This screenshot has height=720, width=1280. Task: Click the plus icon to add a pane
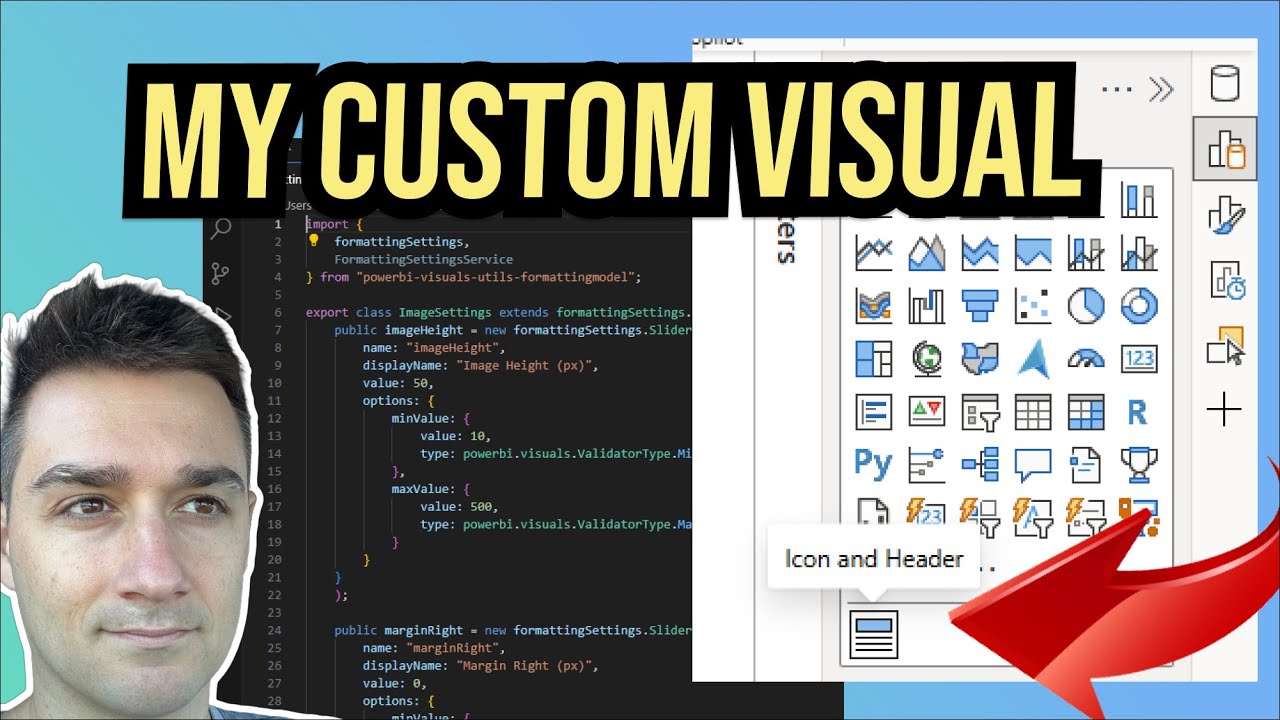(1224, 410)
